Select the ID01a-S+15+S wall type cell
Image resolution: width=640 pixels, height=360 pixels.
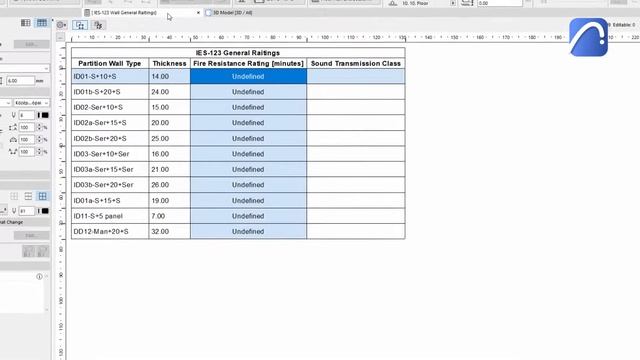click(110, 200)
